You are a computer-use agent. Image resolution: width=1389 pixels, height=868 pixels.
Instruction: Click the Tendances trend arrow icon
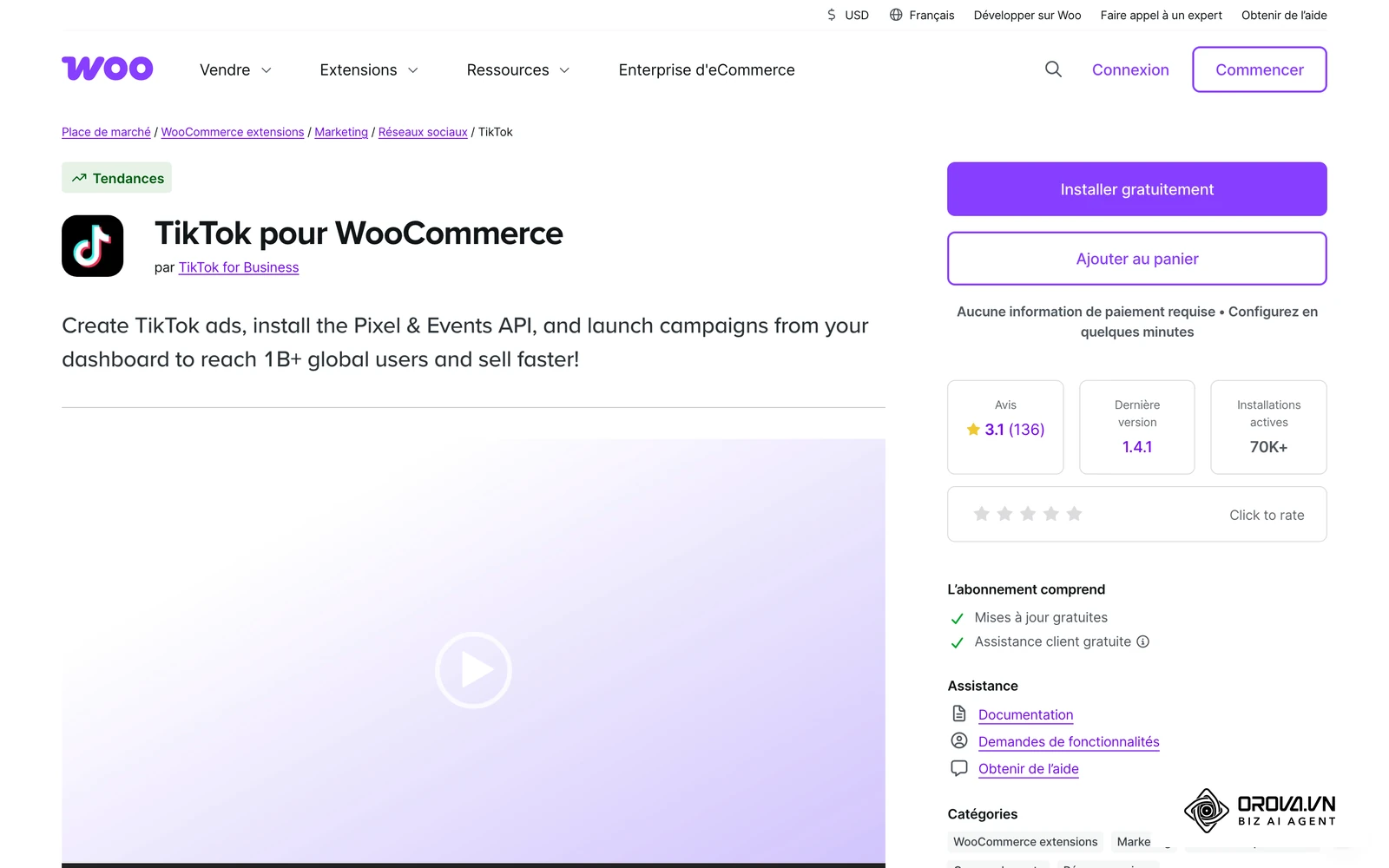pyautogui.click(x=79, y=178)
